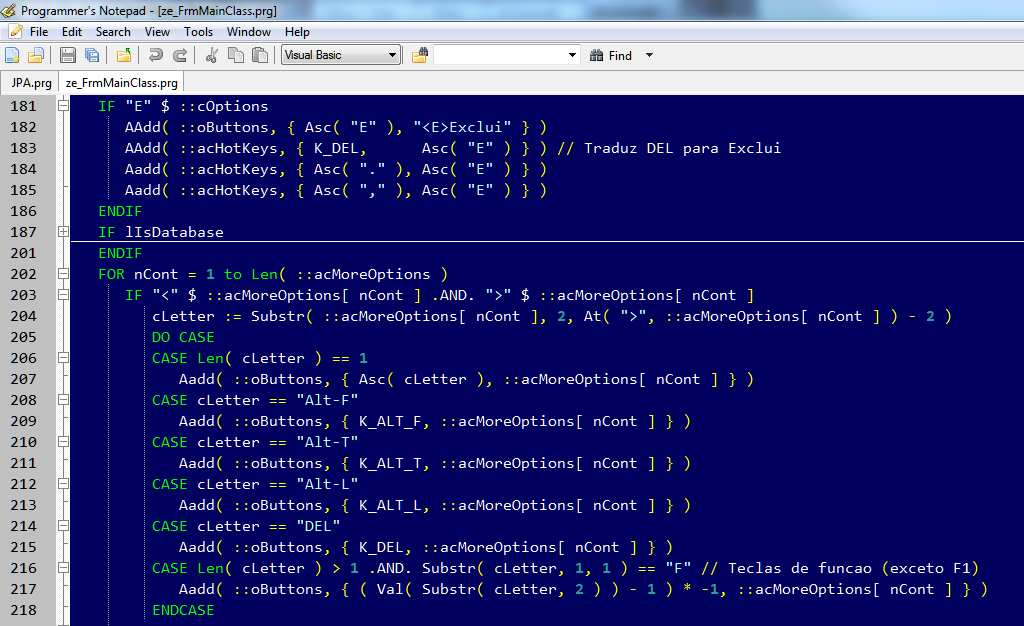Click 'K_DEL' on line 183
Viewport: 1024px width, 626px height.
click(x=336, y=148)
